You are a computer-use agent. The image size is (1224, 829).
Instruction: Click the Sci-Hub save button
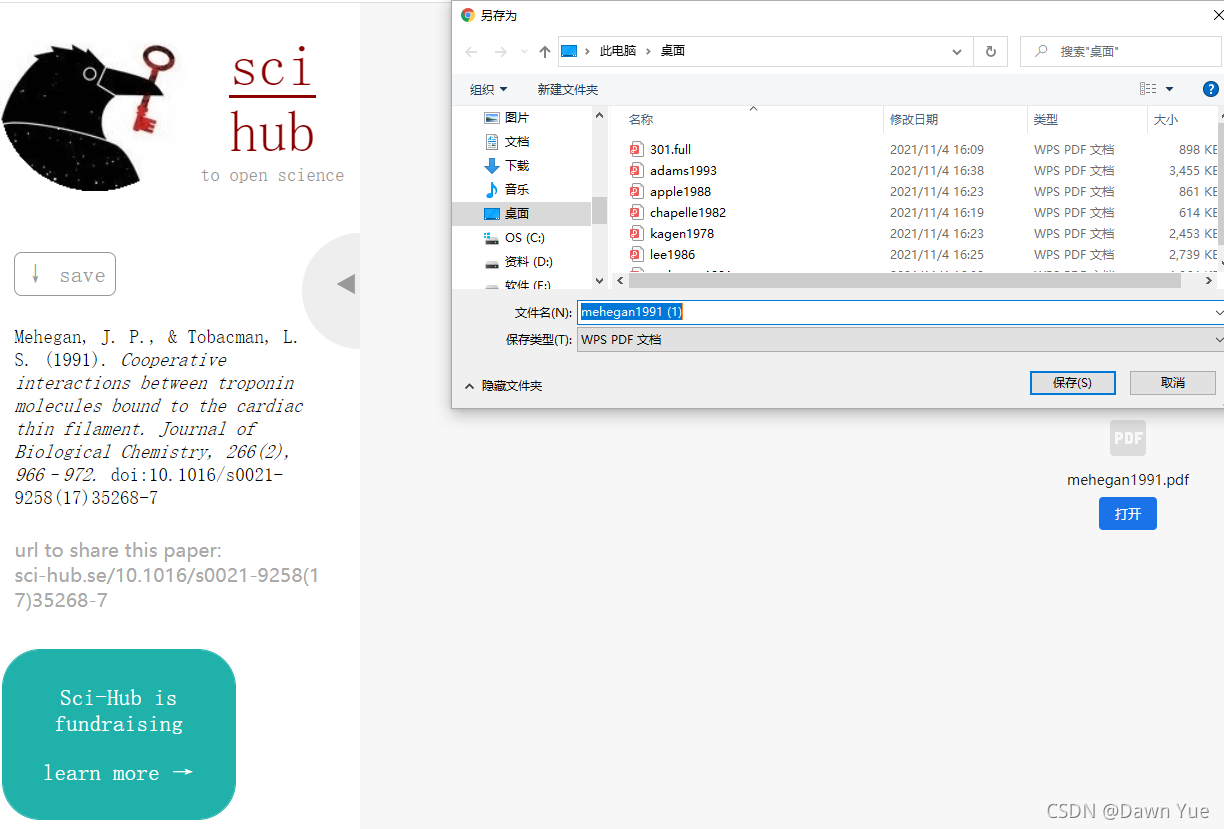click(65, 274)
